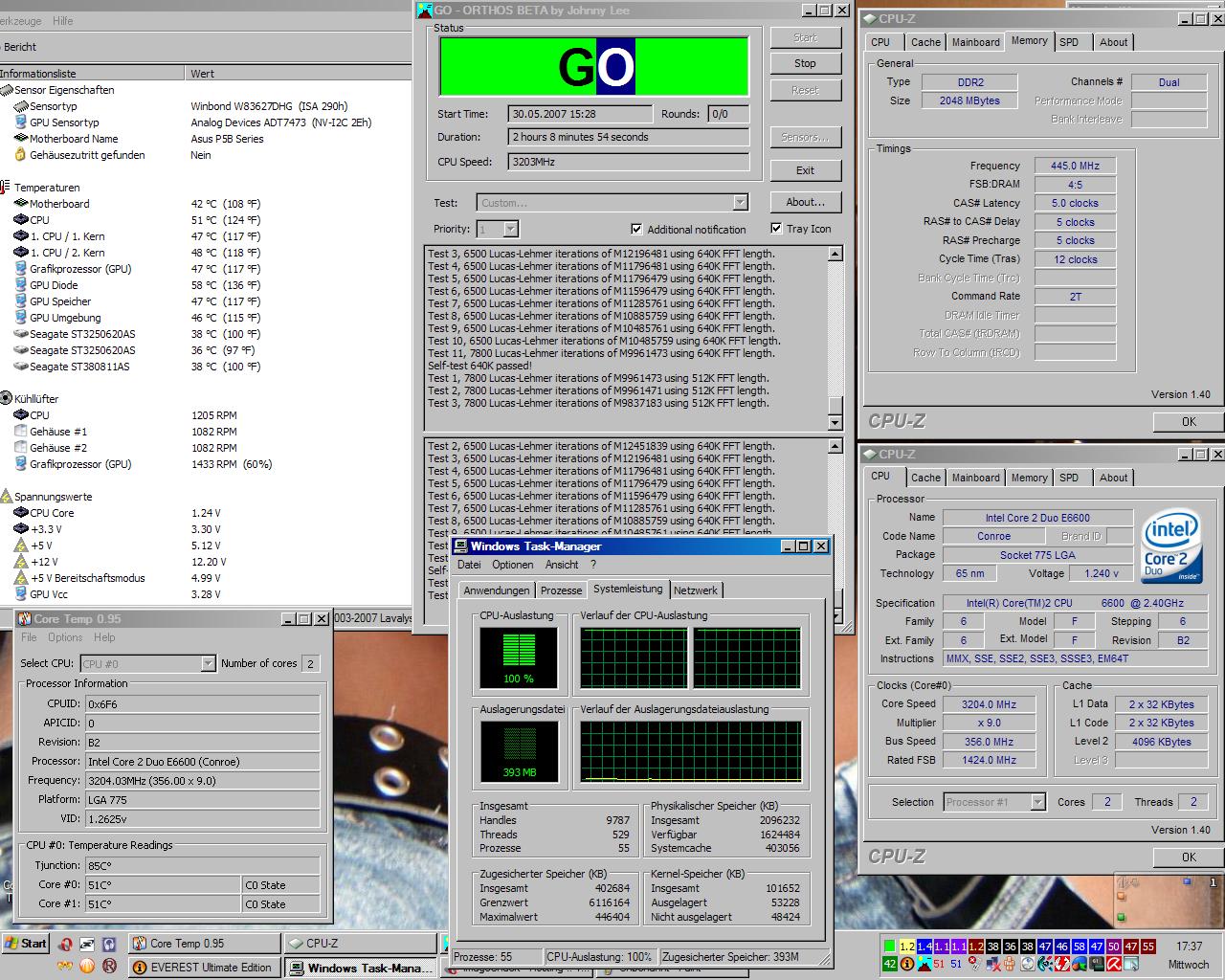Click the Core Temp title bar icon
The image size is (1225, 980).
coord(26,618)
